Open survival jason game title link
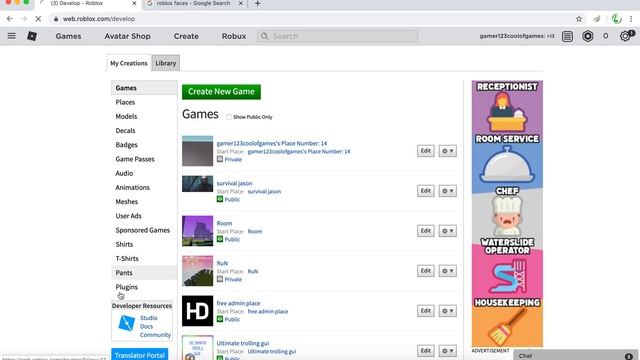Screen dimensions: 640x360 (234, 183)
